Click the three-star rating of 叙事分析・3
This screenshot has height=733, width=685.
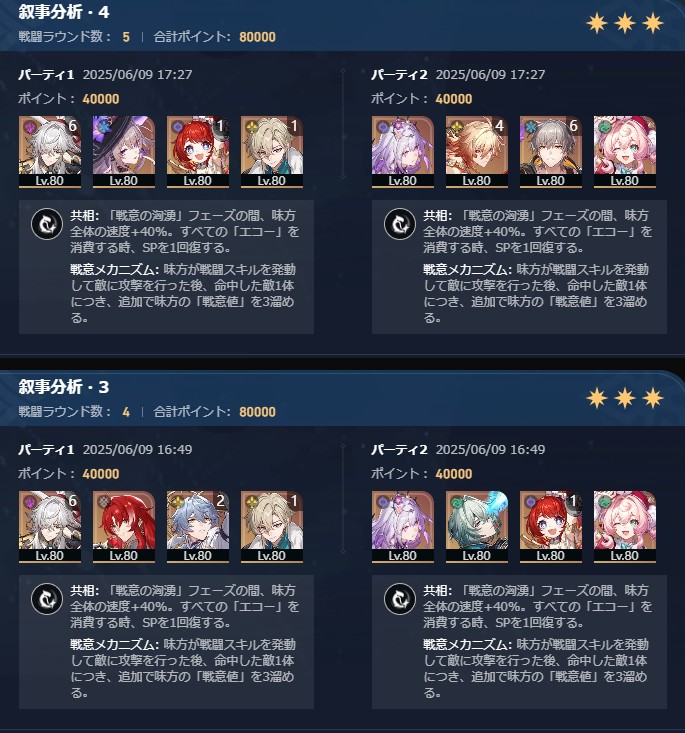point(625,398)
